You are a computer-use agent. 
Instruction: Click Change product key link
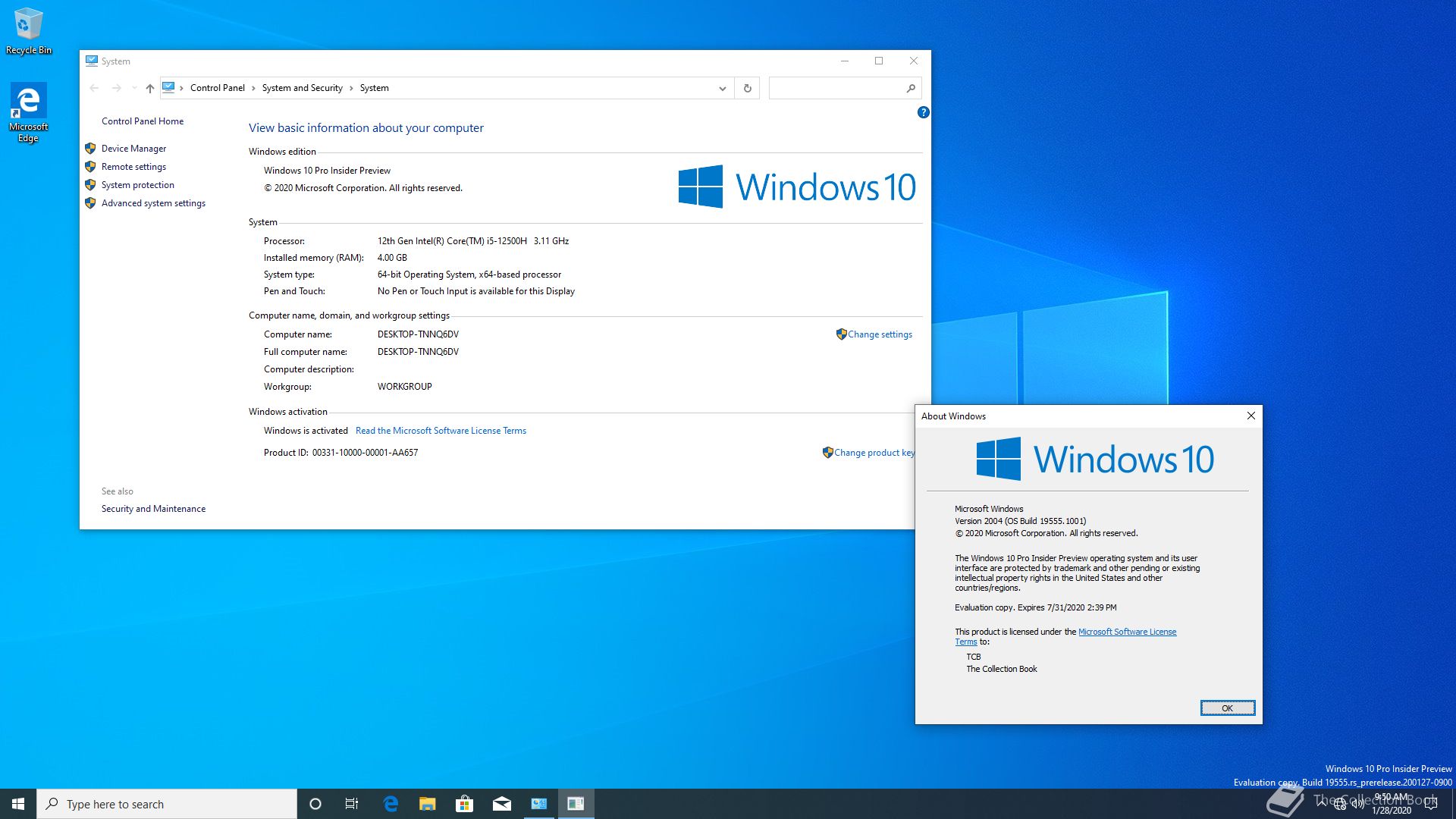[x=874, y=453]
